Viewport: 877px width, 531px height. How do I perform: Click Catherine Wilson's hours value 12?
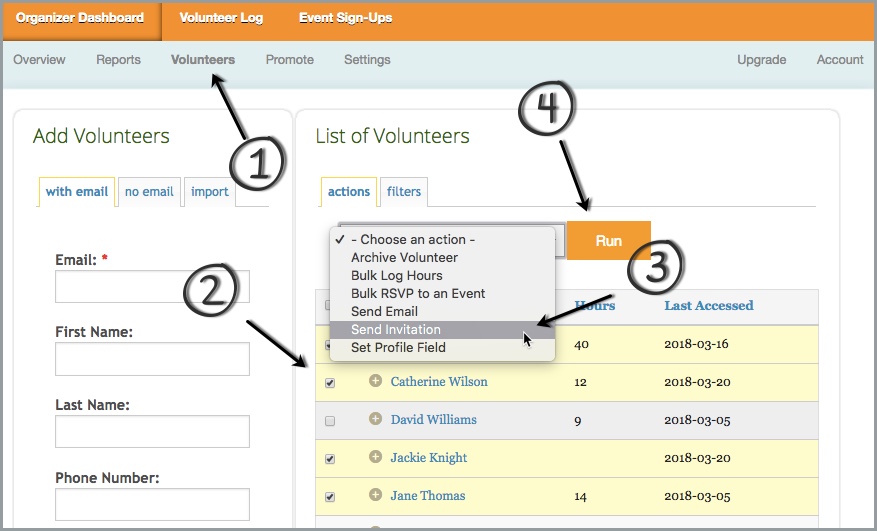pyautogui.click(x=581, y=382)
